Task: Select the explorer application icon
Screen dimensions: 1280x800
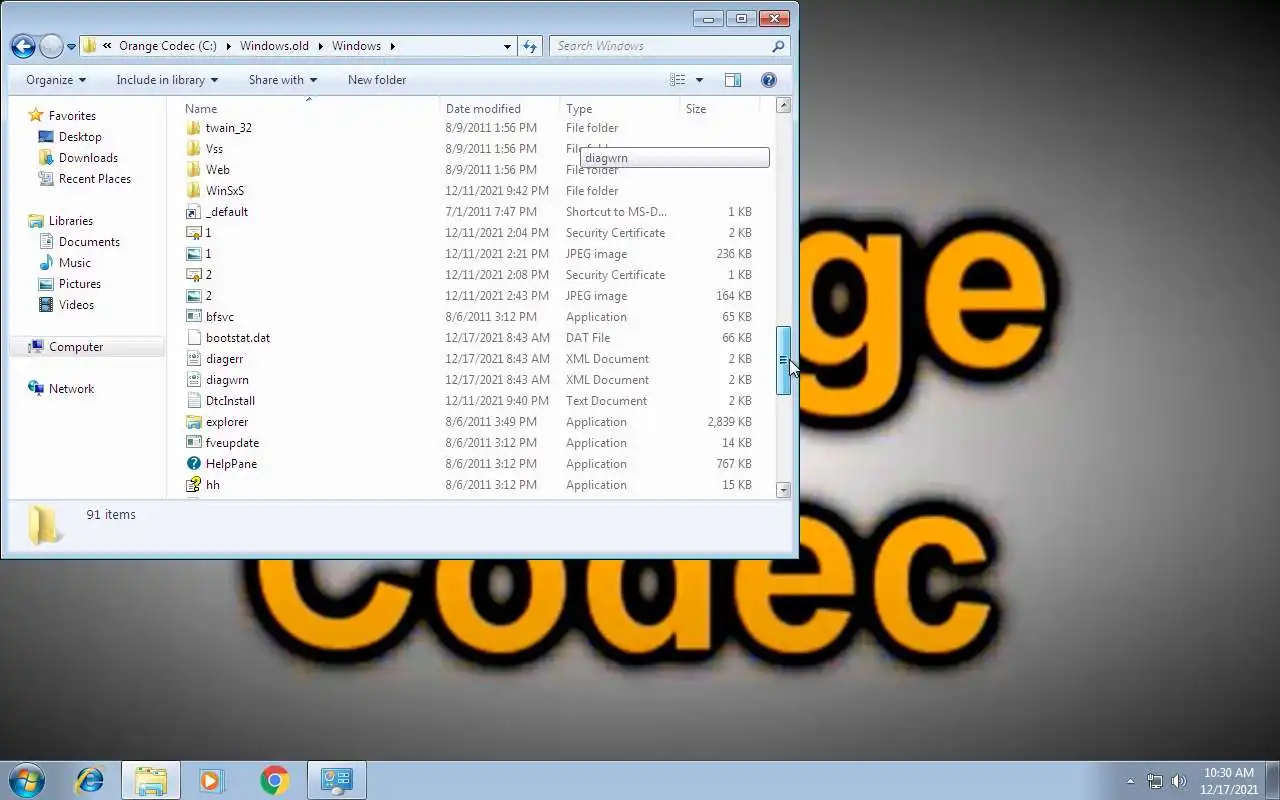Action: (194, 422)
